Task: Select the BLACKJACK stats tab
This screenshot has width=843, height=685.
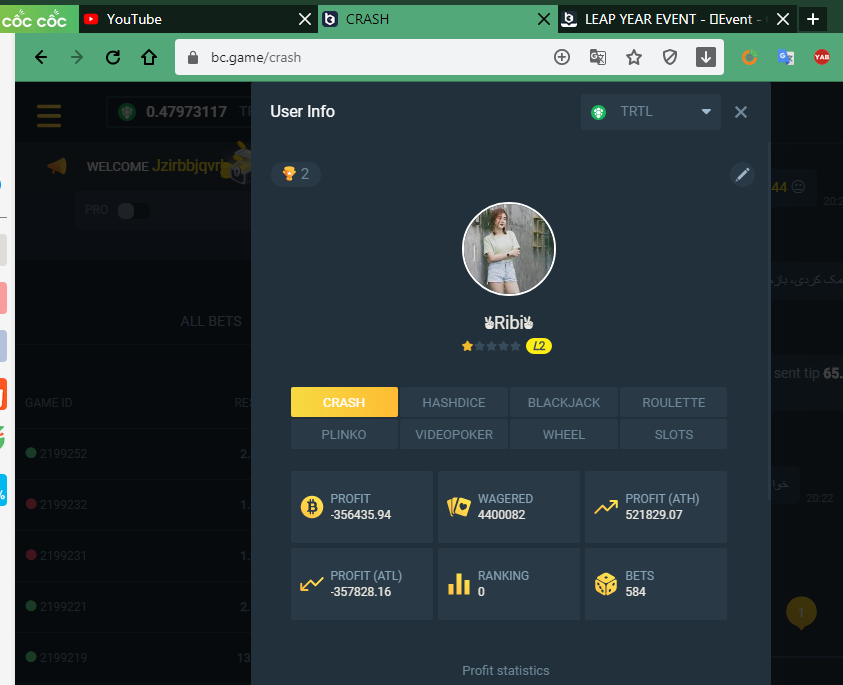Action: tap(564, 402)
